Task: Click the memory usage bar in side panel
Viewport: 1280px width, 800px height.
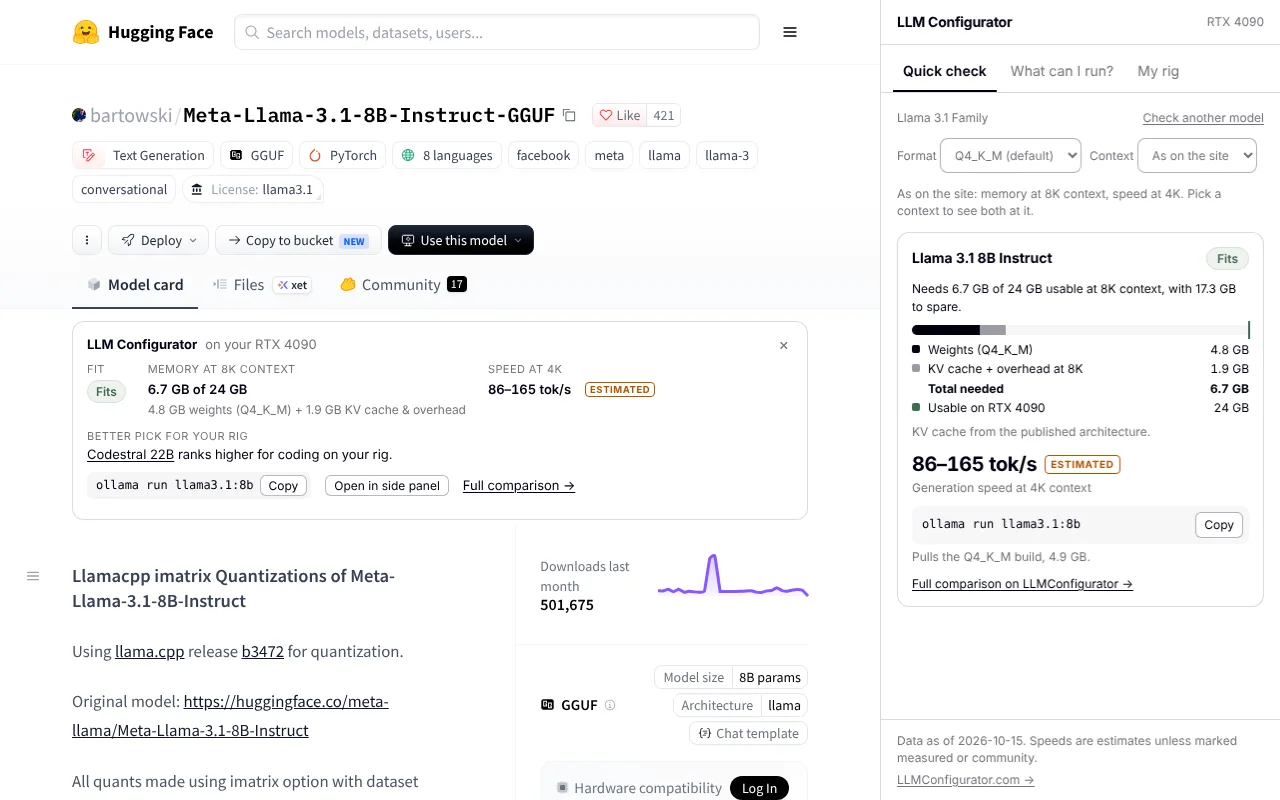Action: click(1080, 330)
